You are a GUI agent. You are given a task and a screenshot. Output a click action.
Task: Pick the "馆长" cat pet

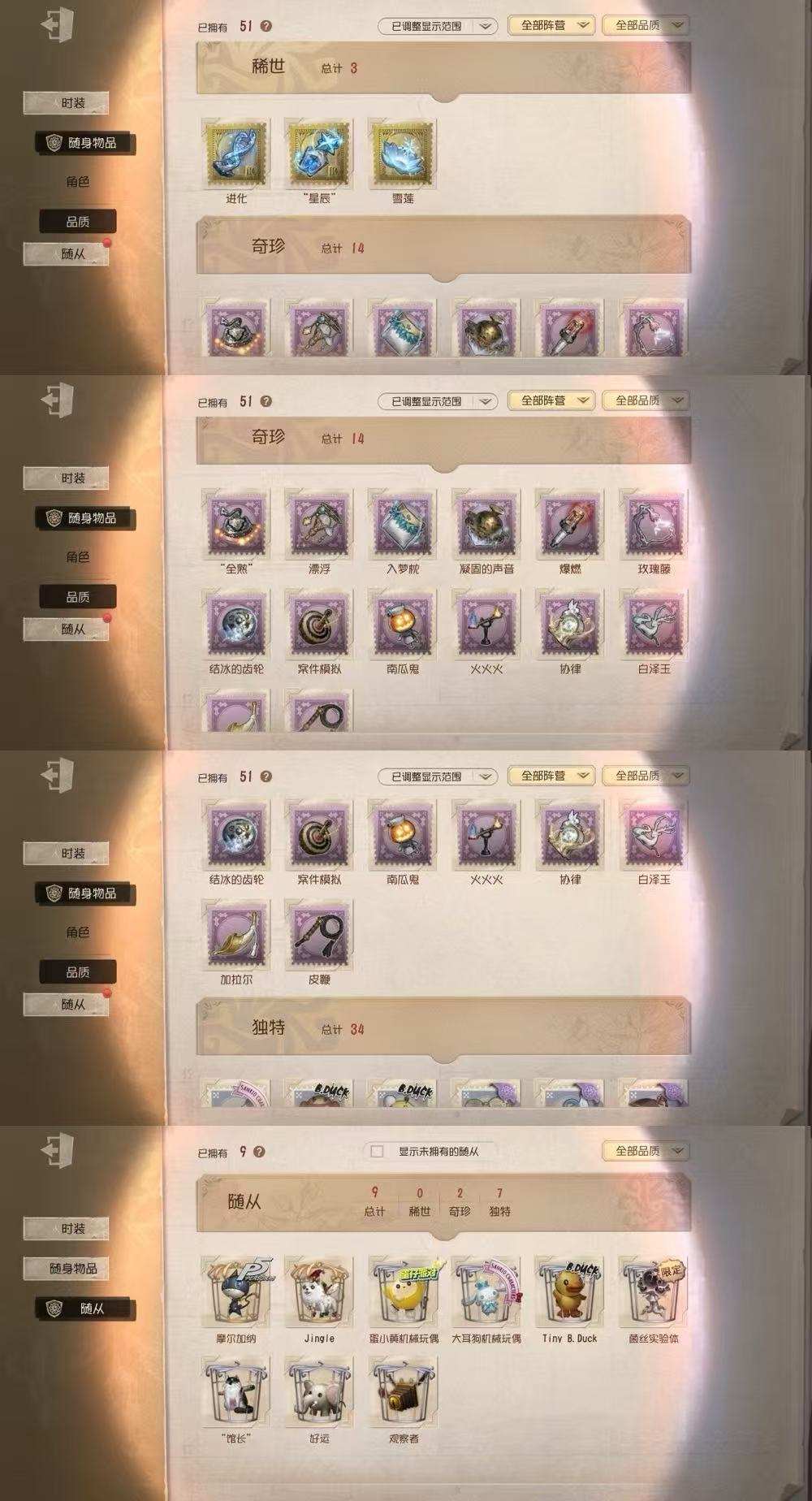[235, 1392]
